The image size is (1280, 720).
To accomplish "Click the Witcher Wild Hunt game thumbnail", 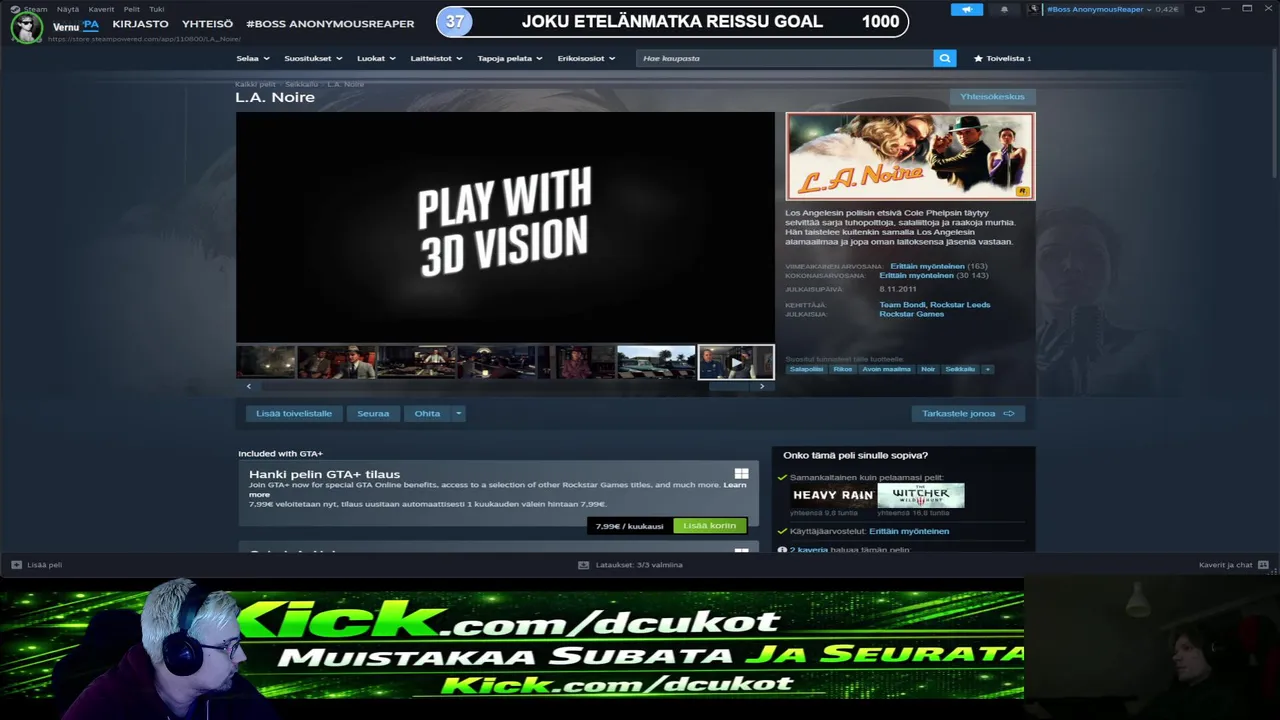I will [921, 495].
